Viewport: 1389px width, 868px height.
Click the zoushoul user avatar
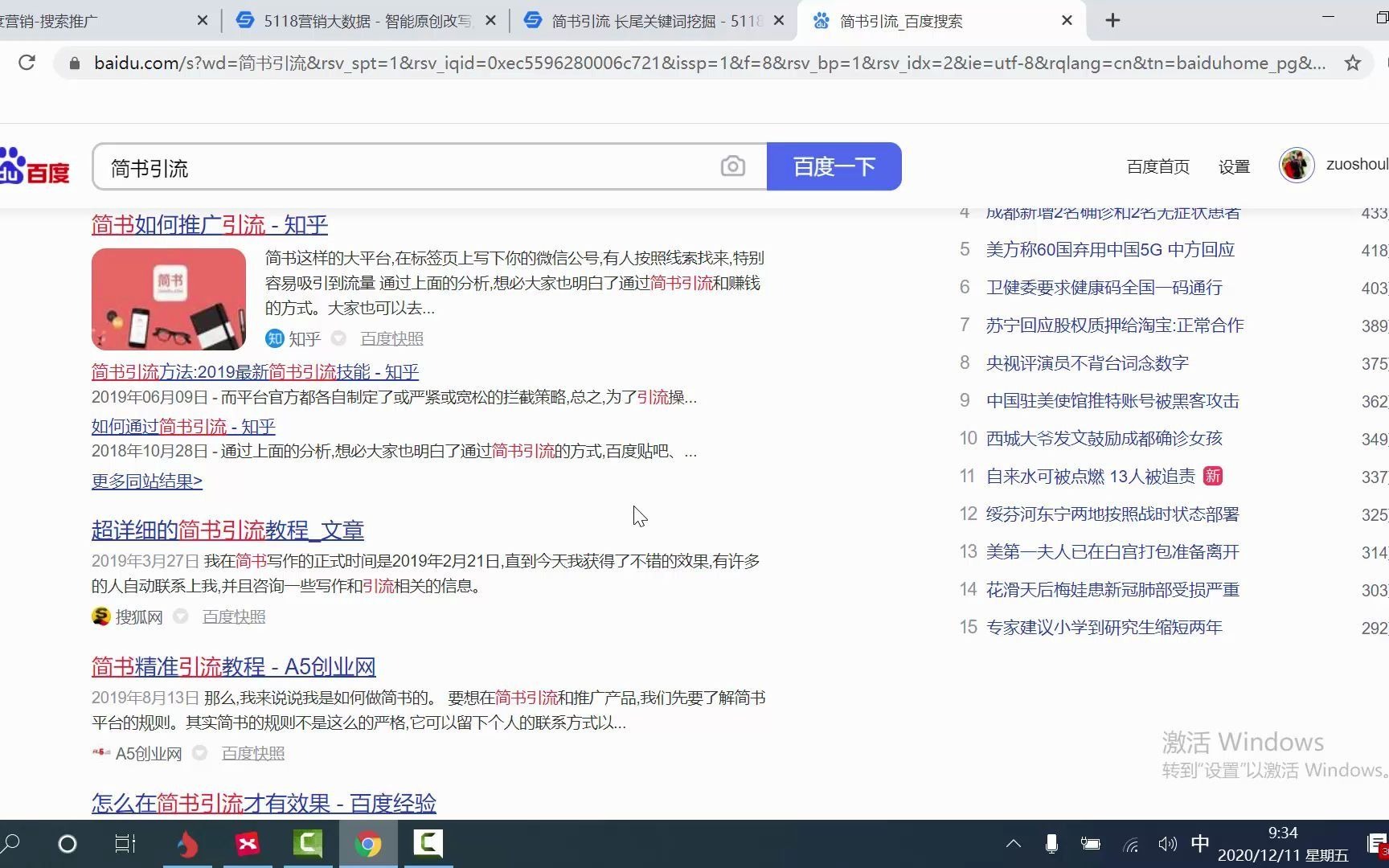click(1296, 166)
